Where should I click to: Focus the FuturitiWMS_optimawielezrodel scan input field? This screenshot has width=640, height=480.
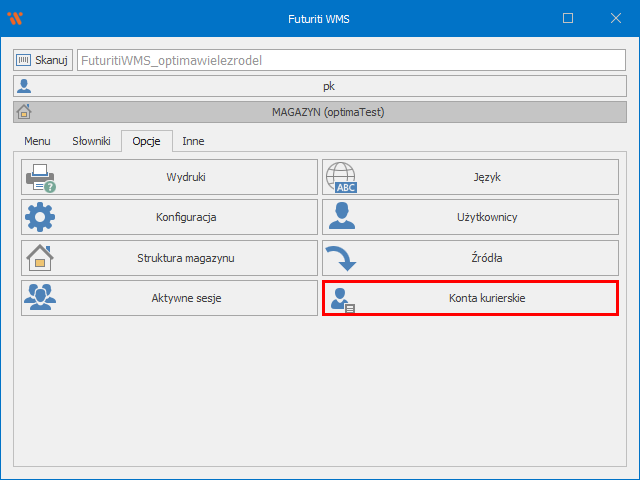[350, 60]
